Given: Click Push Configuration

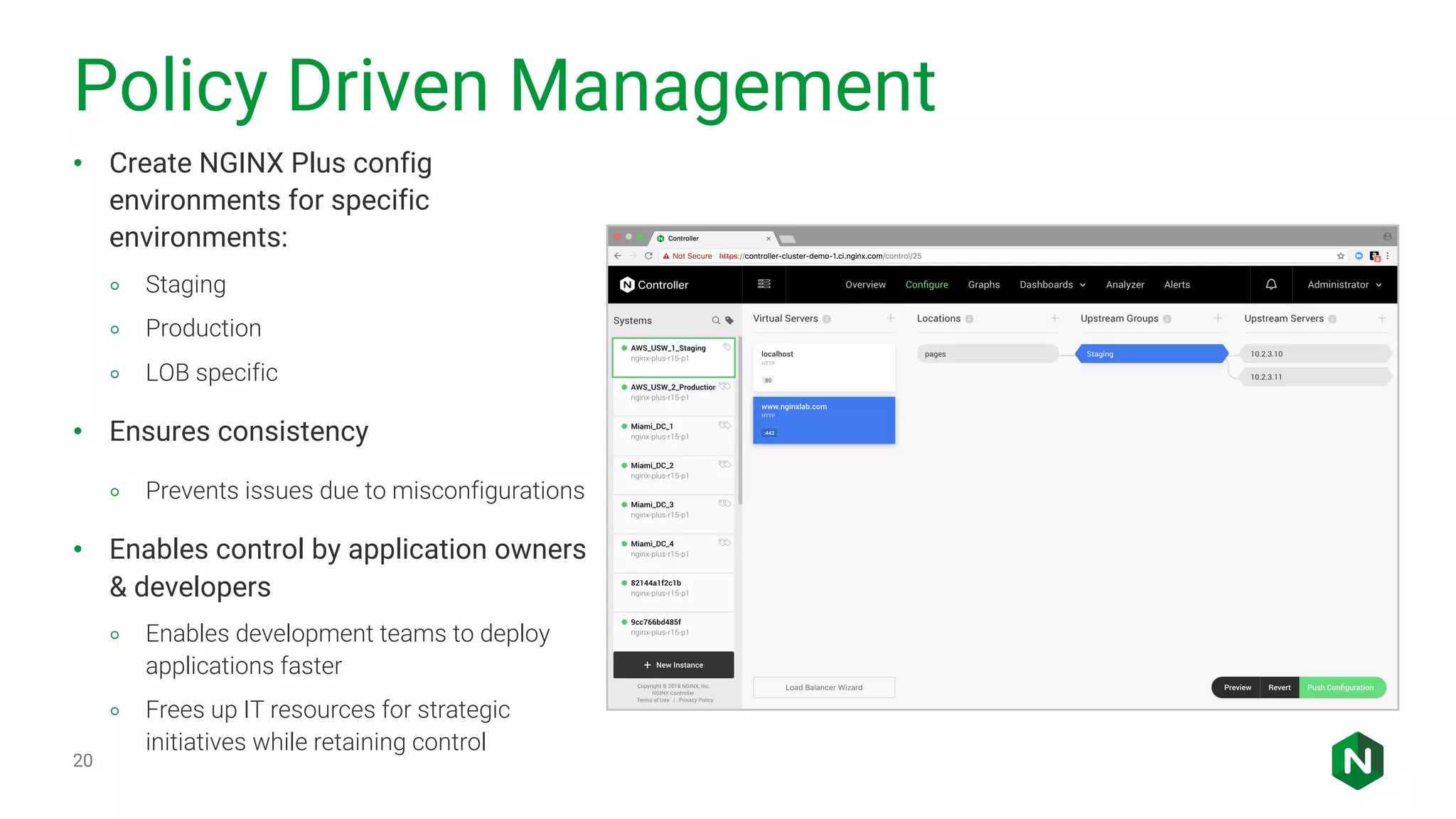Looking at the screenshot, I should click(1341, 687).
